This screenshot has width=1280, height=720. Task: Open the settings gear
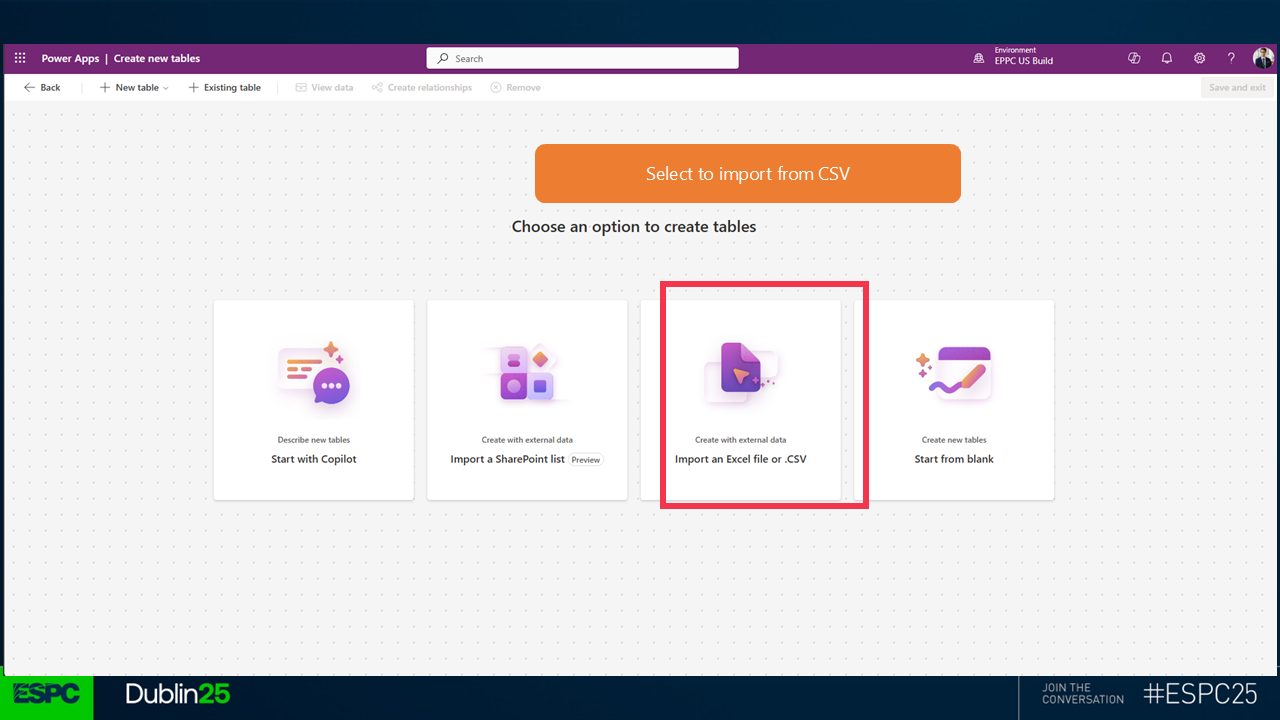(x=1199, y=58)
